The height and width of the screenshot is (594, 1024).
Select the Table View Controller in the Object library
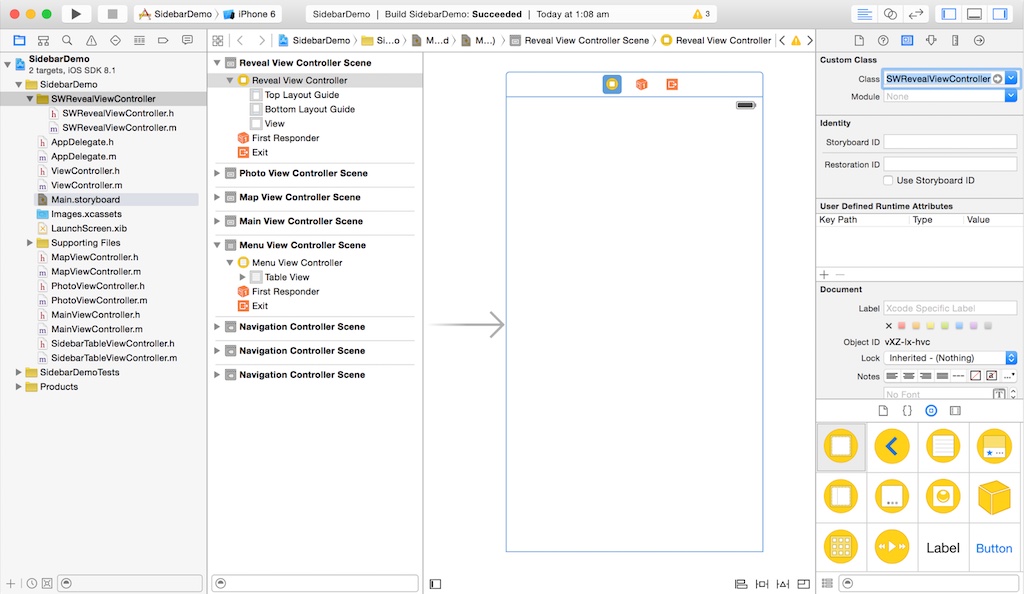943,447
